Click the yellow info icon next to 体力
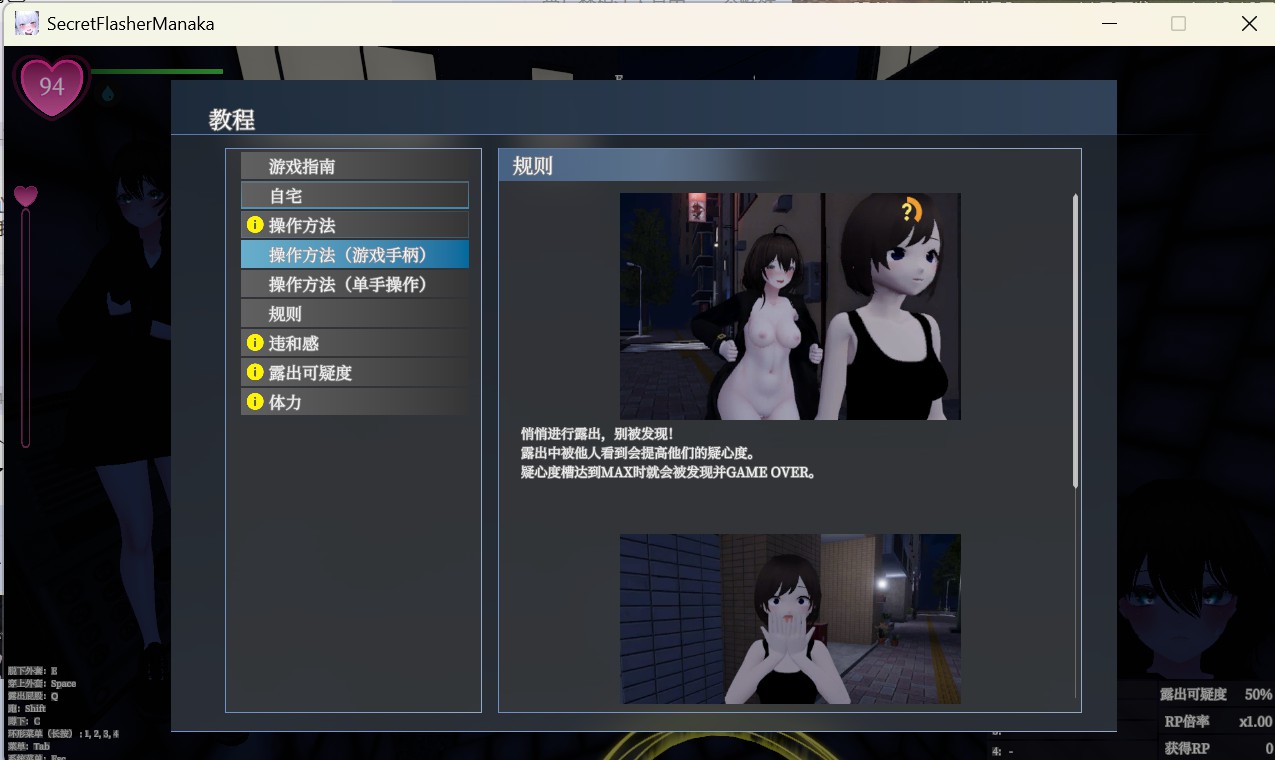Viewport: 1275px width, 760px height. coord(254,402)
